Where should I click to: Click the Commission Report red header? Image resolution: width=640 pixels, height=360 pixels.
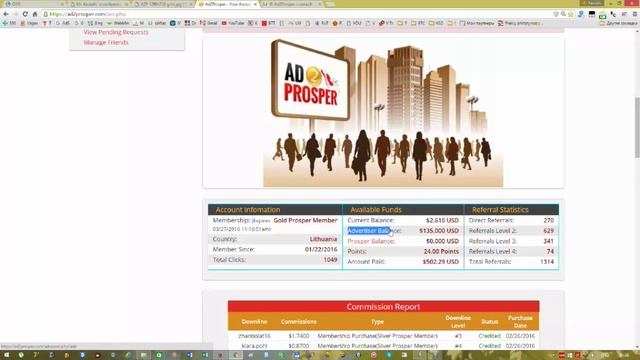[x=383, y=307]
